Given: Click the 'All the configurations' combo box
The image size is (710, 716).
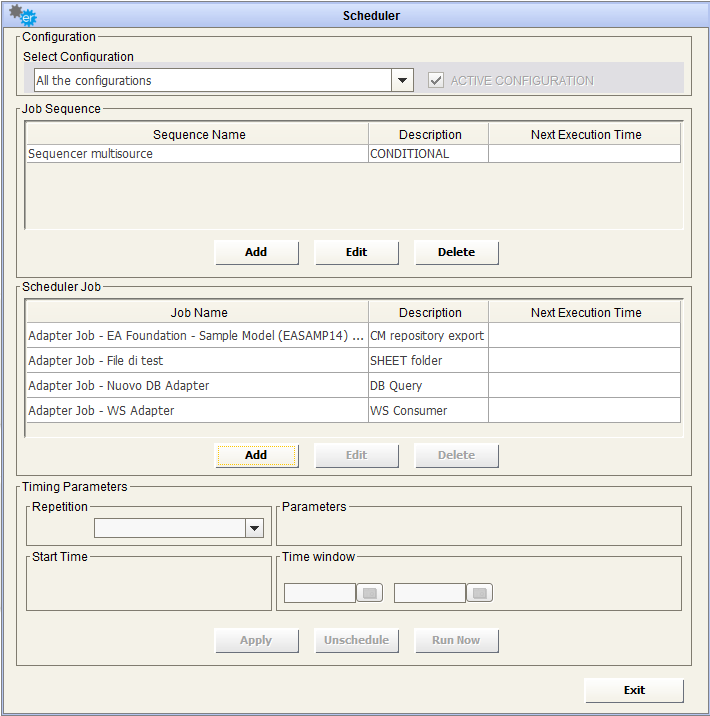Looking at the screenshot, I should (x=210, y=81).
